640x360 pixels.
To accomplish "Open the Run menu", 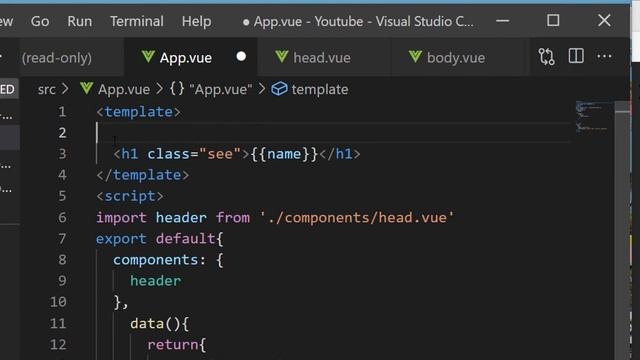I will (80, 21).
